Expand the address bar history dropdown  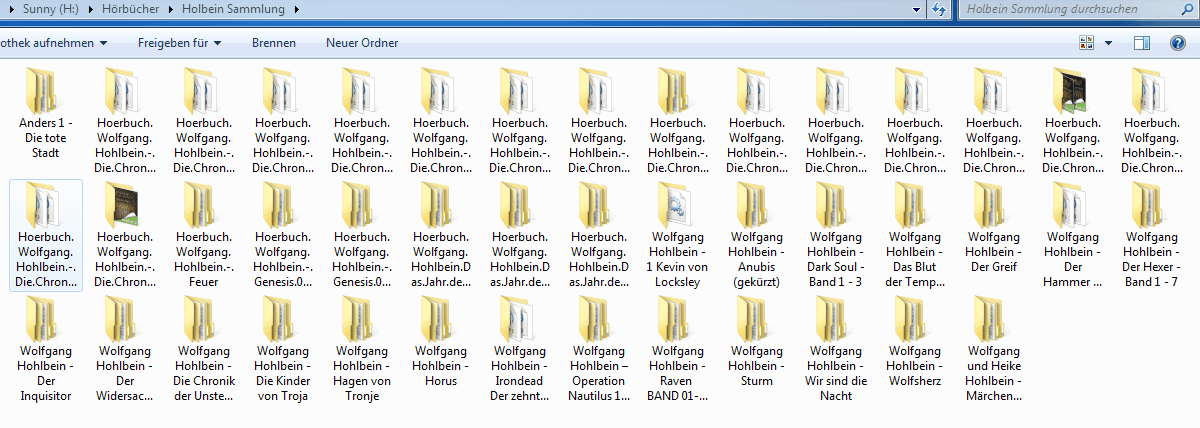918,9
